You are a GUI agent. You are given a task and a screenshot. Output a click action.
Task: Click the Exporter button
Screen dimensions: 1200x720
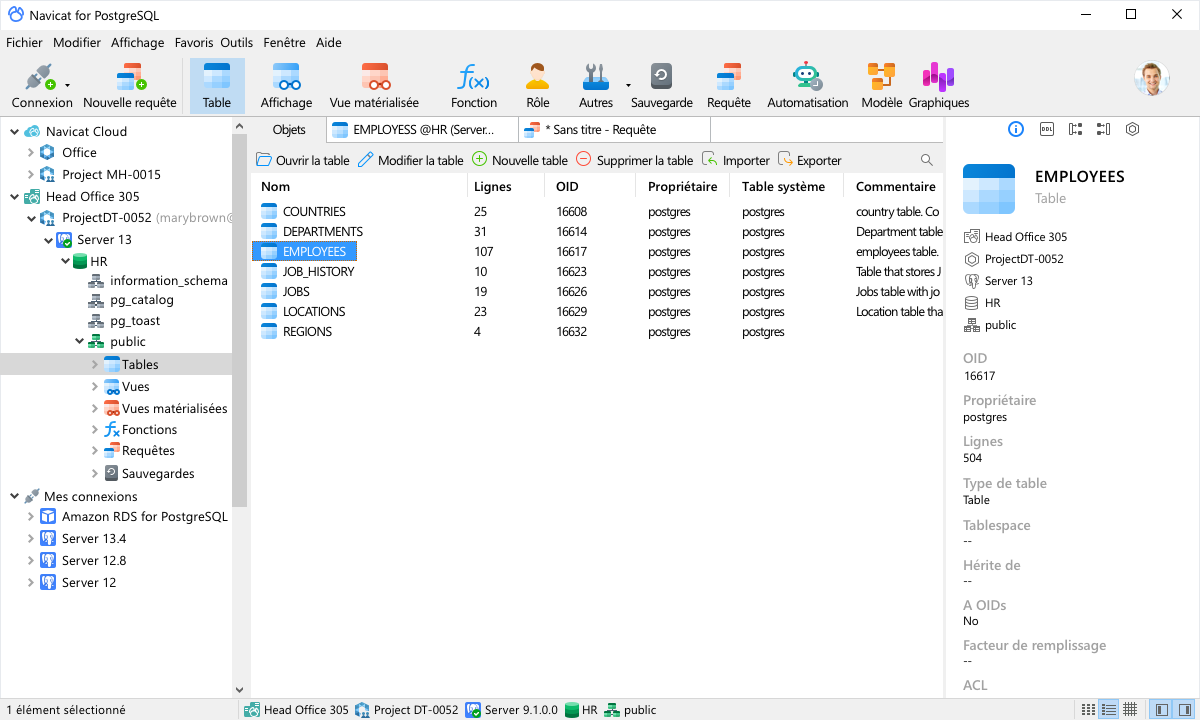(x=810, y=160)
